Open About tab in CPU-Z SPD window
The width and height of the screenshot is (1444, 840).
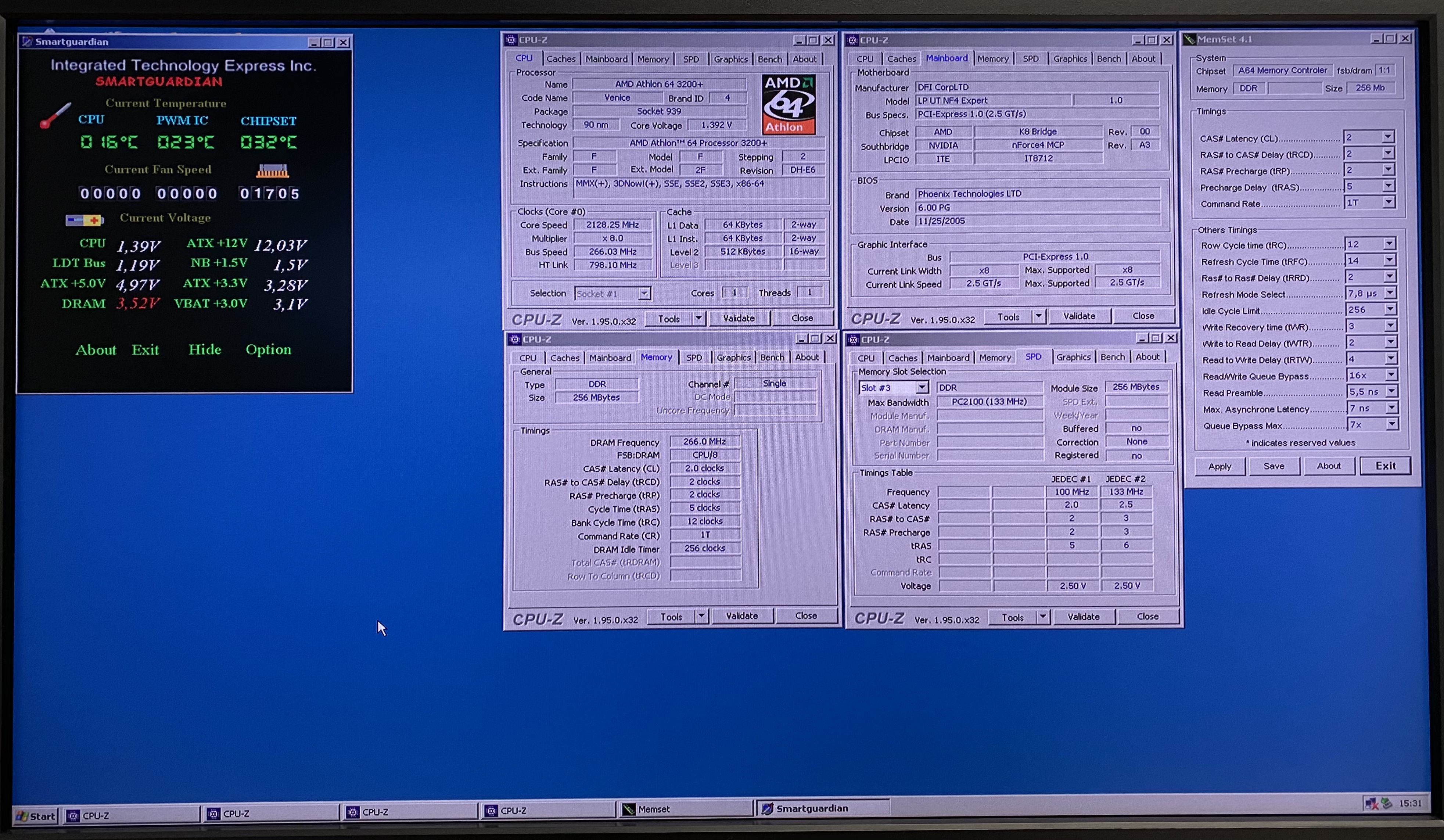[x=1147, y=356]
